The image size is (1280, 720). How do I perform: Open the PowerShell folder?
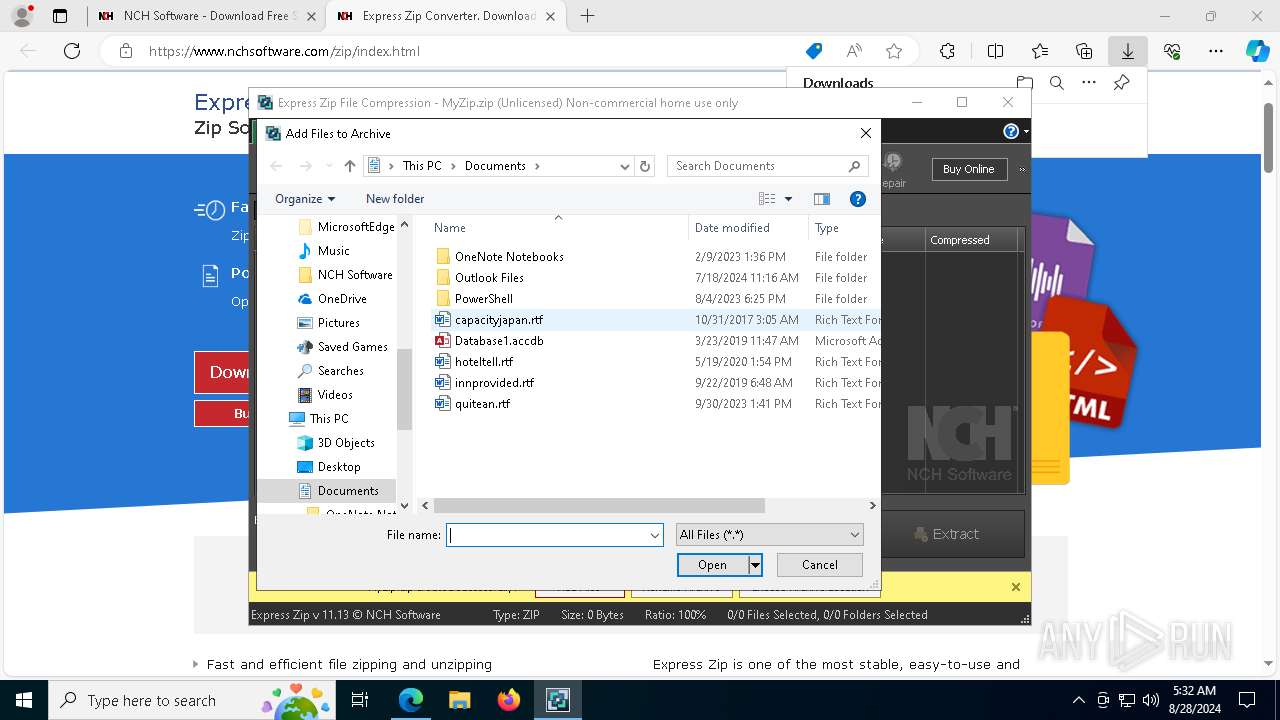coord(483,299)
